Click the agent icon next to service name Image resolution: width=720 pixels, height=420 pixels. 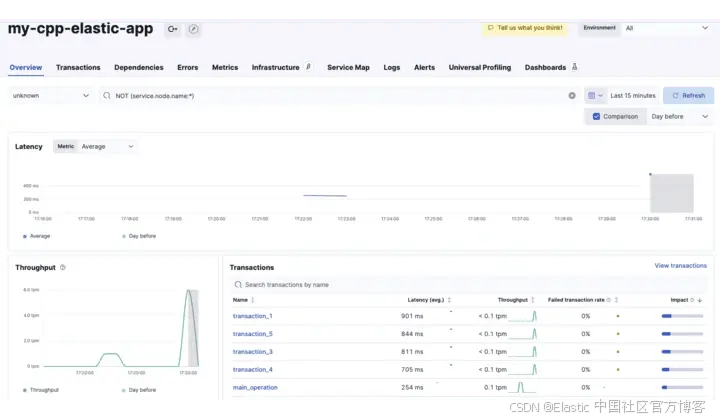[173, 29]
